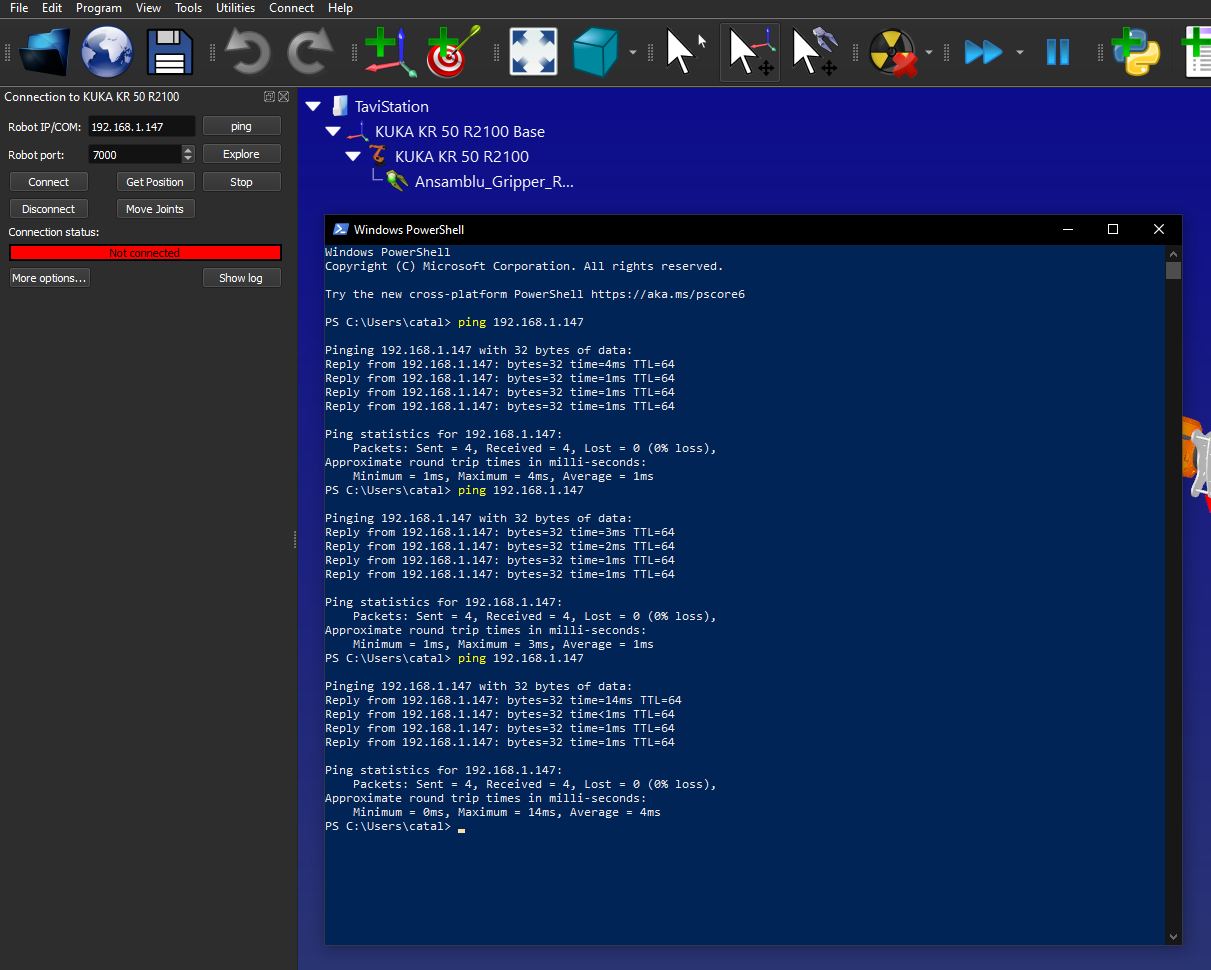Open the Utilities menu
The image size is (1211, 970).
point(236,8)
